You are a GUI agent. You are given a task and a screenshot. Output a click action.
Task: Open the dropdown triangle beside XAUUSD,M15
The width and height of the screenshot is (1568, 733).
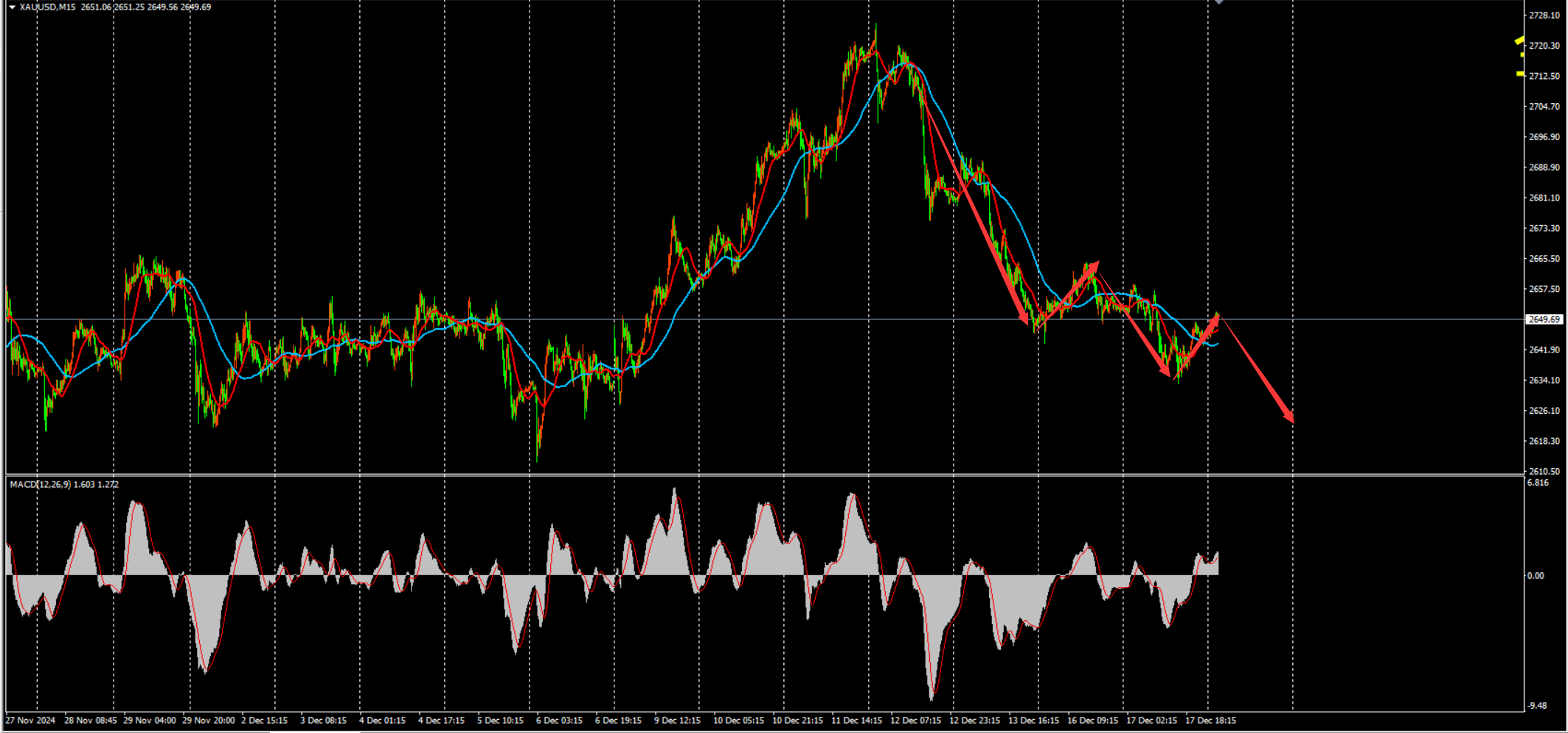(x=12, y=7)
